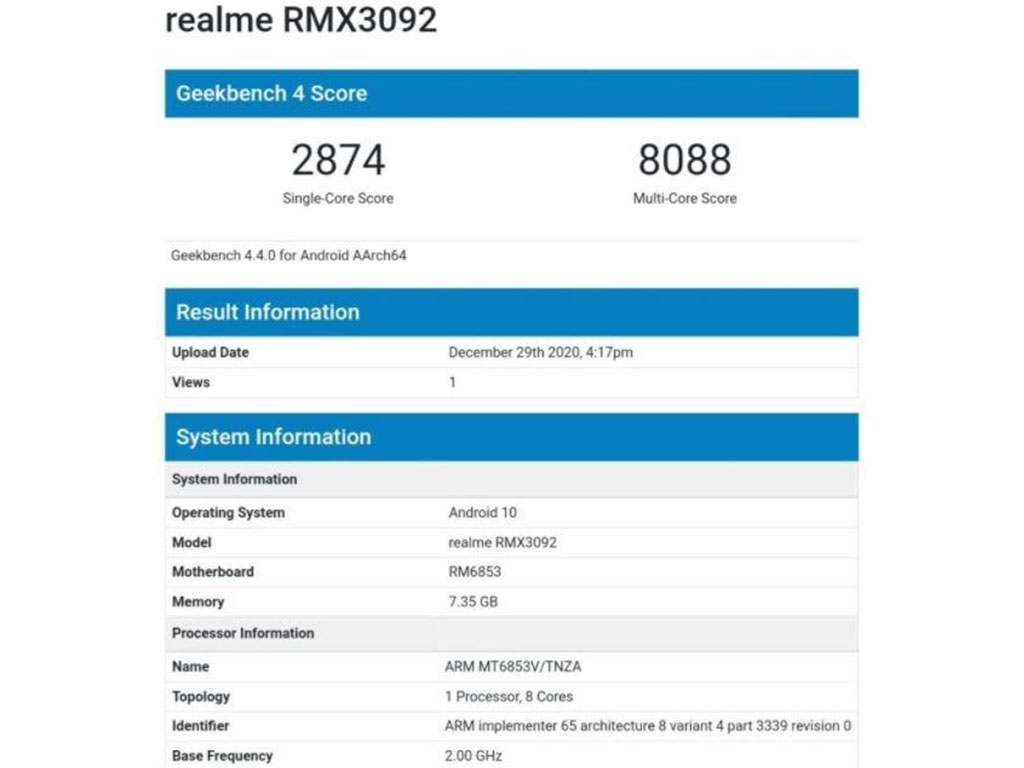This screenshot has height=768, width=1024.
Task: Click the Multi-Core Score label
Action: [x=684, y=199]
